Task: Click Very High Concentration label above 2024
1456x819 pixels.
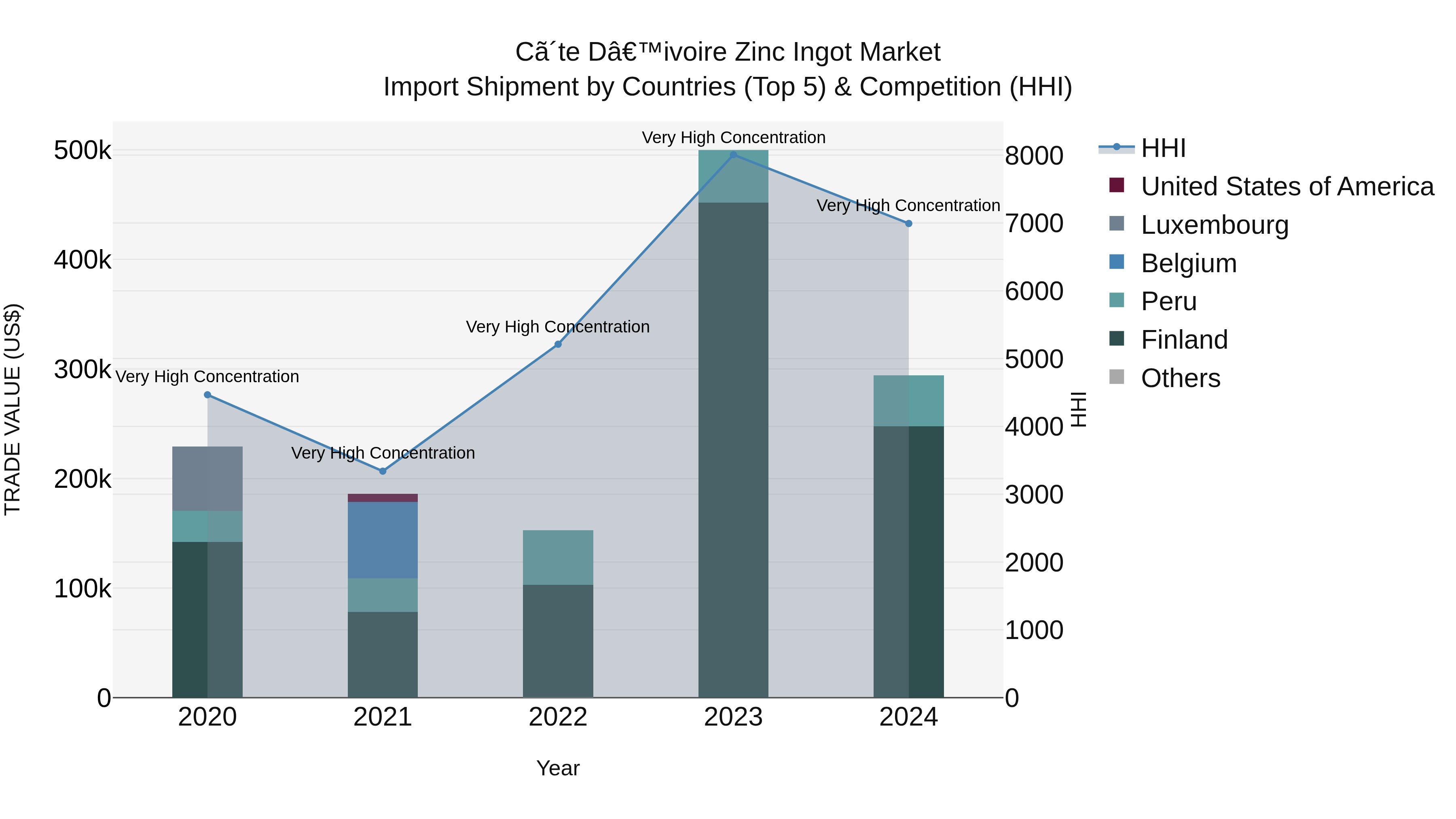Action: [x=909, y=205]
